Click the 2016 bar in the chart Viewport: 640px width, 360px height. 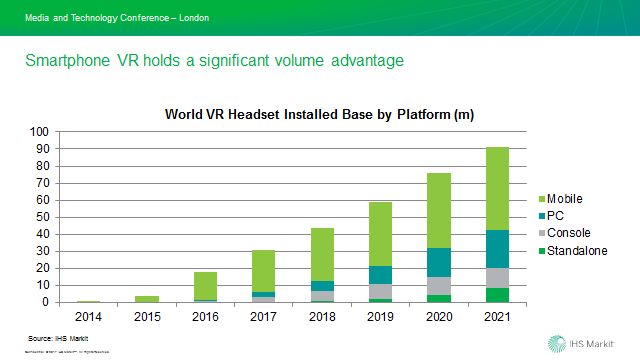point(205,287)
